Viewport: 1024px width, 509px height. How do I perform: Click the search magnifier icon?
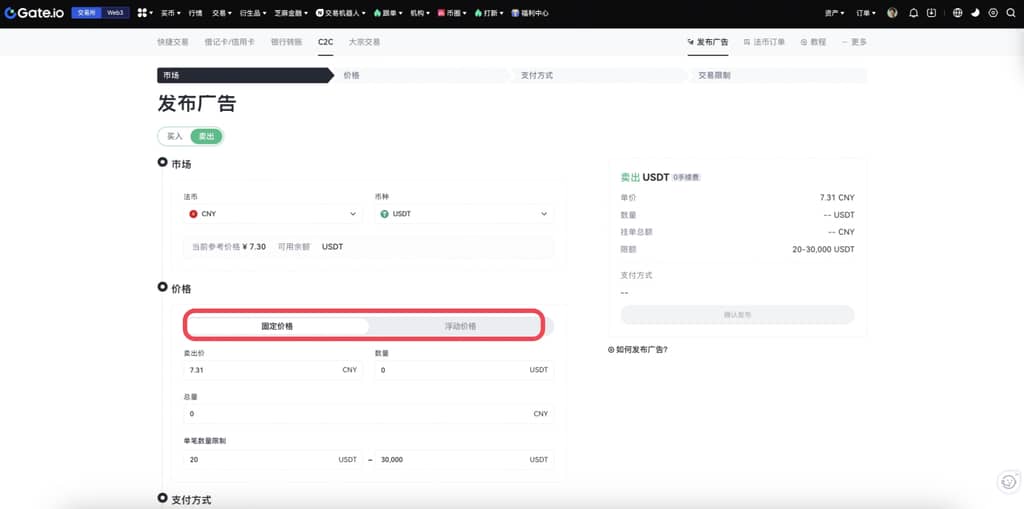pos(1011,13)
